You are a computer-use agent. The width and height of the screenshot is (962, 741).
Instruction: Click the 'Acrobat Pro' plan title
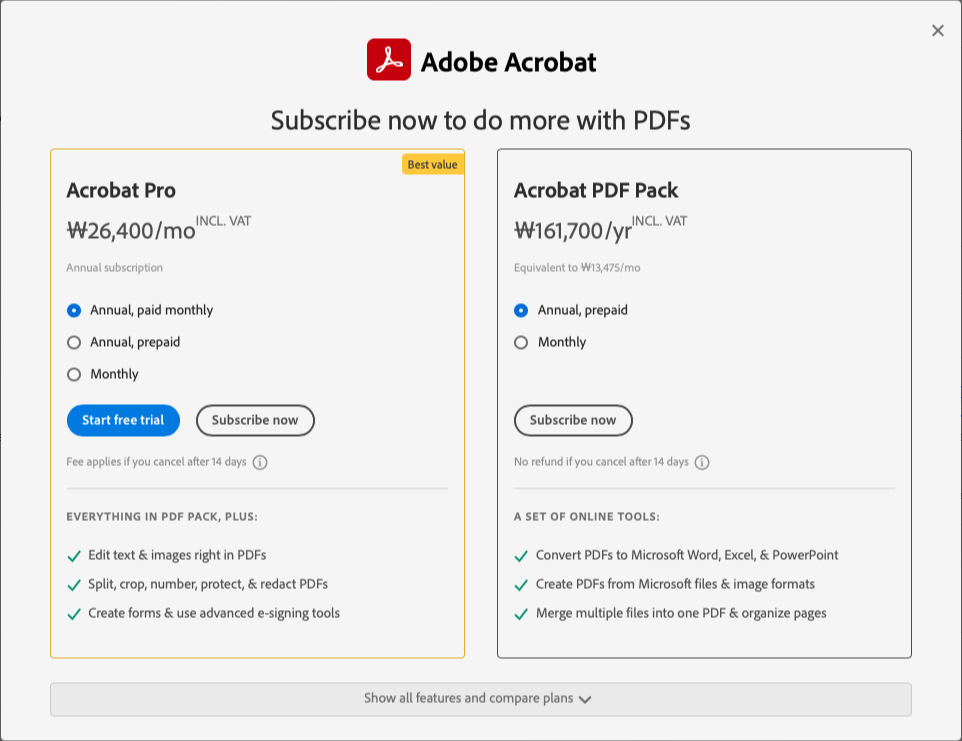click(x=121, y=190)
